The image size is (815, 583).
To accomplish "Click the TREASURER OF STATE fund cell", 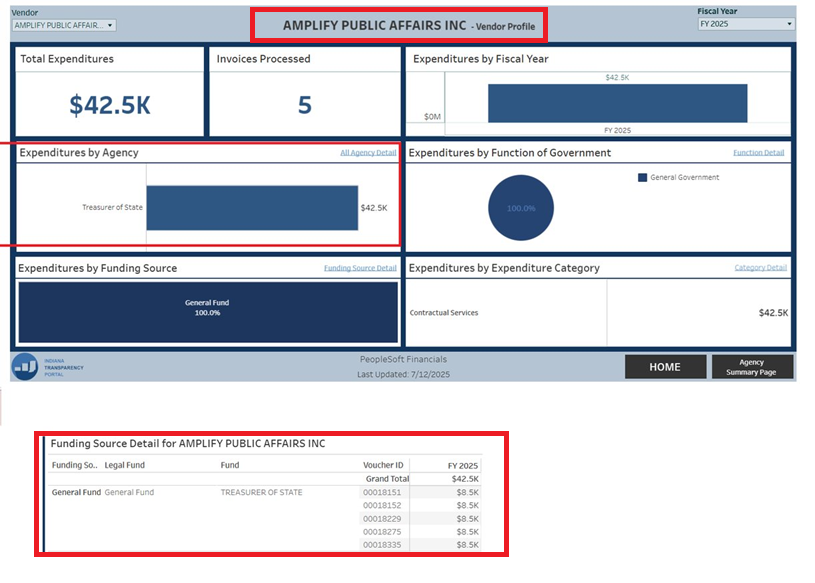I will (x=261, y=492).
